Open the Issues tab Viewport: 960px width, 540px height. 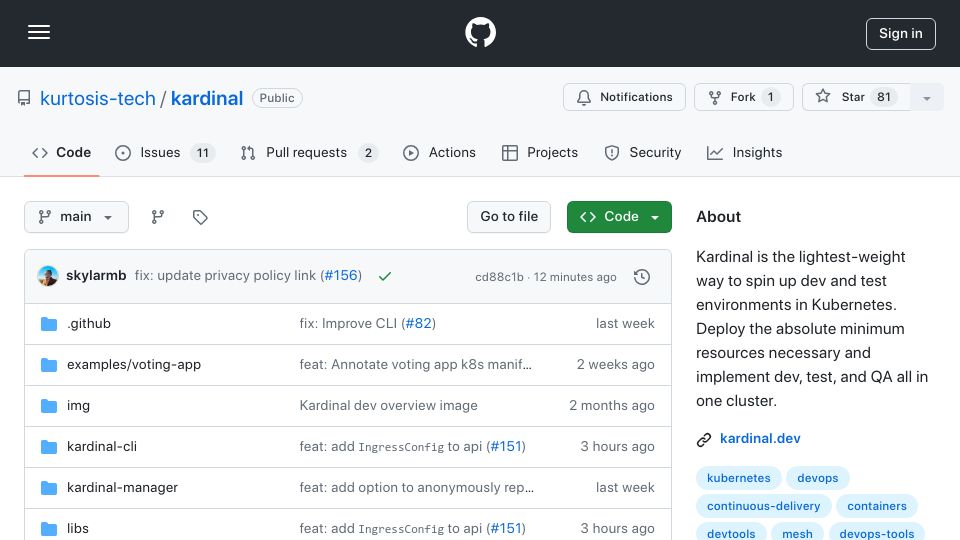click(165, 152)
